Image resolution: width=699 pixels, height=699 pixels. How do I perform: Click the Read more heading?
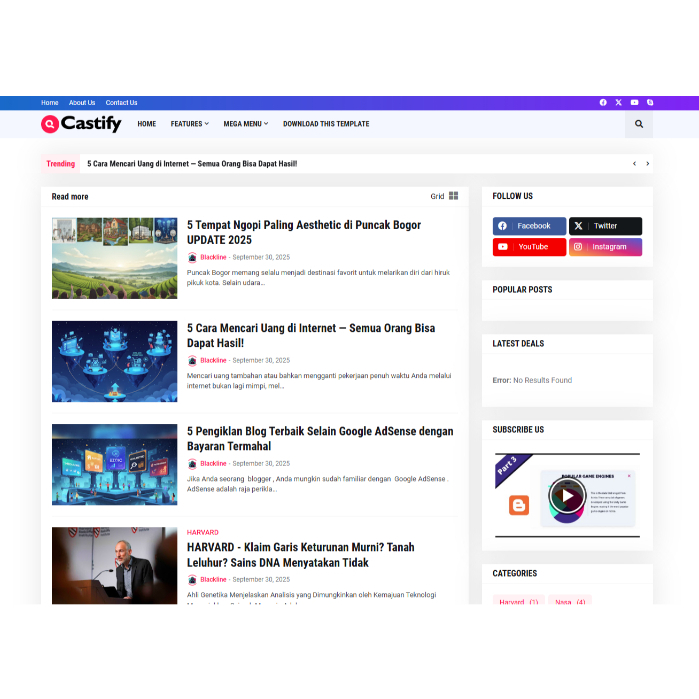pos(70,197)
